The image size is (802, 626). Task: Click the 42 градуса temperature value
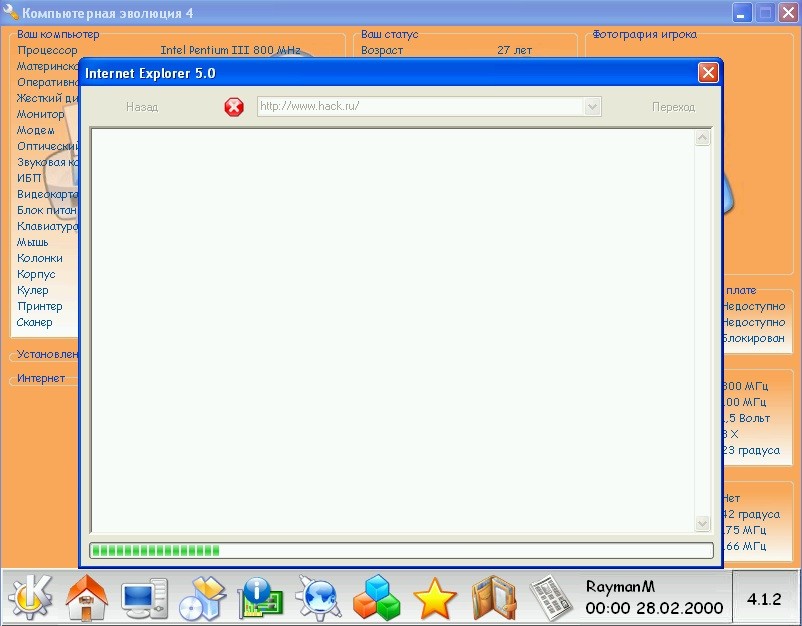coord(752,514)
